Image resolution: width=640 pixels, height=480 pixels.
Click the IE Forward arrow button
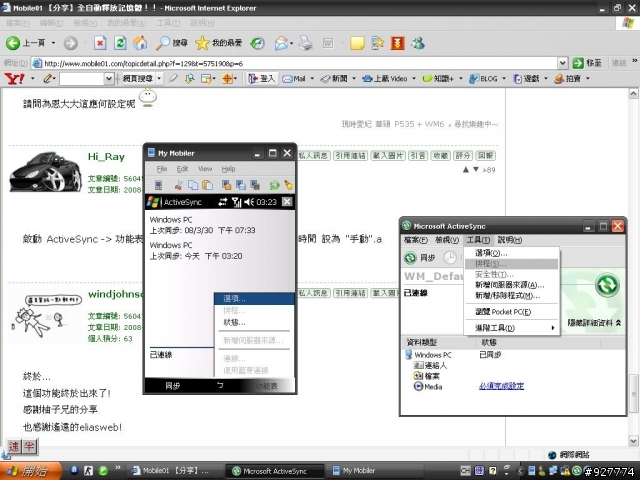(x=71, y=43)
